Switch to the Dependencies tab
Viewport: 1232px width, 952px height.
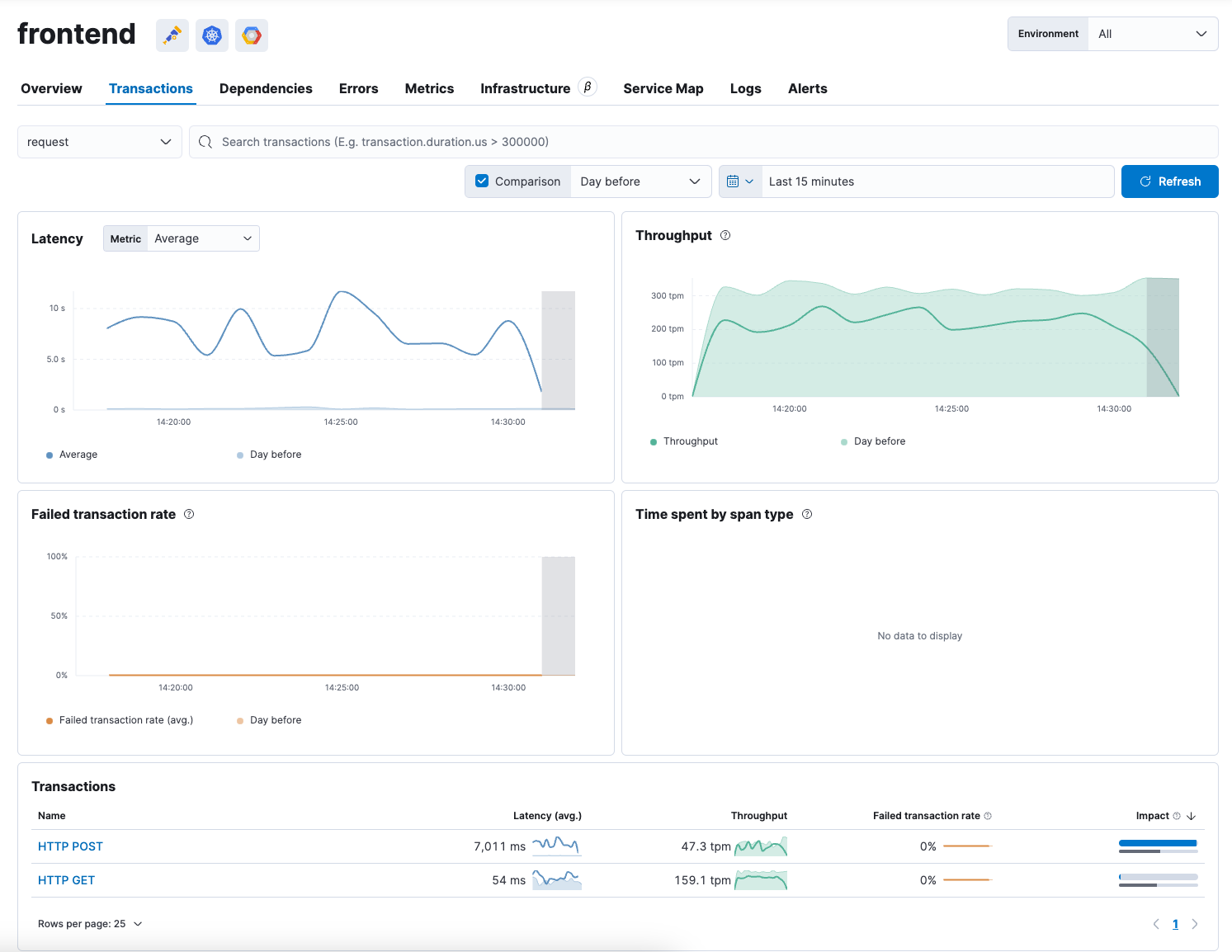click(266, 88)
